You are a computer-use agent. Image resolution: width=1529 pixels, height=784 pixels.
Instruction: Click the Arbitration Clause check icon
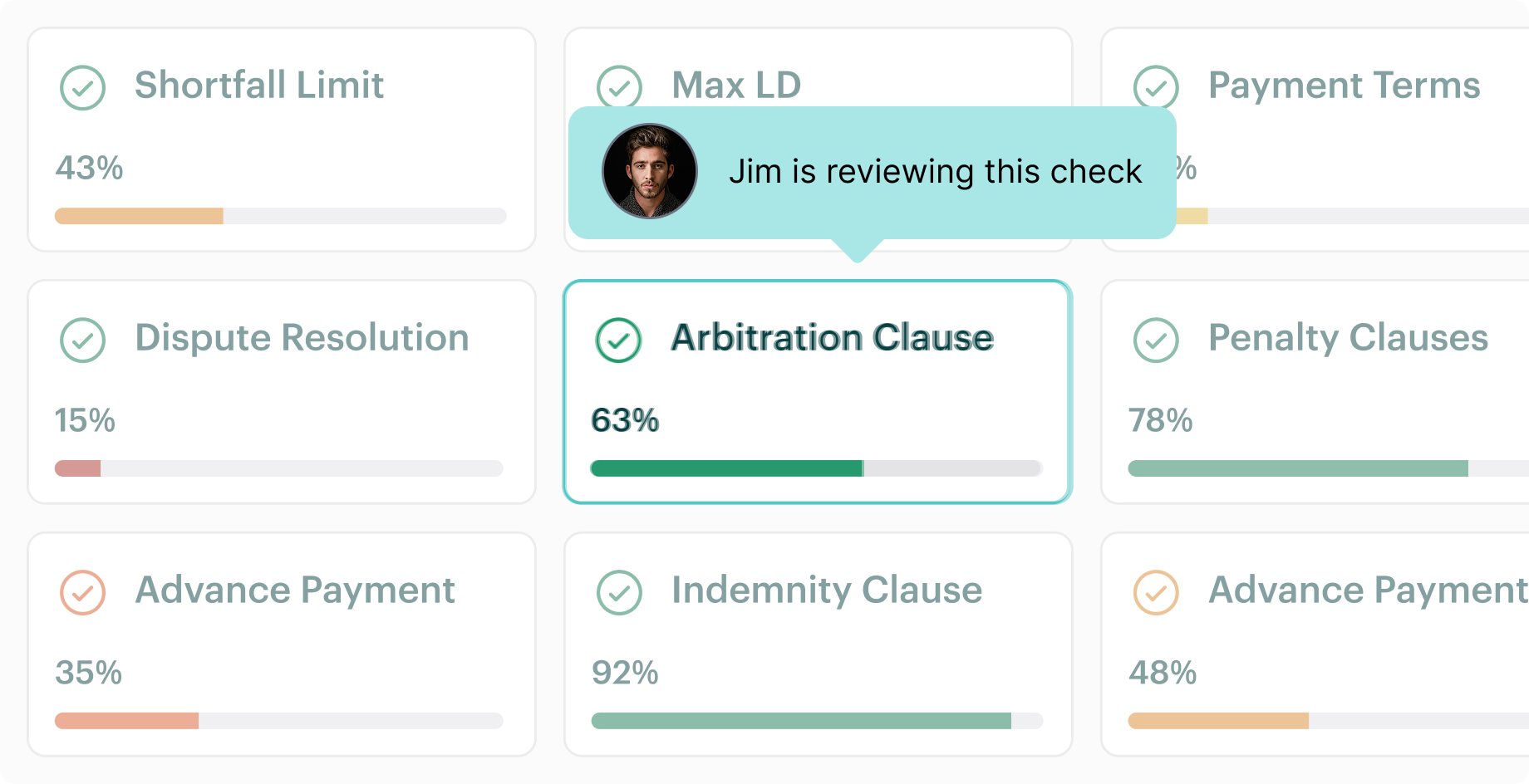tap(619, 341)
